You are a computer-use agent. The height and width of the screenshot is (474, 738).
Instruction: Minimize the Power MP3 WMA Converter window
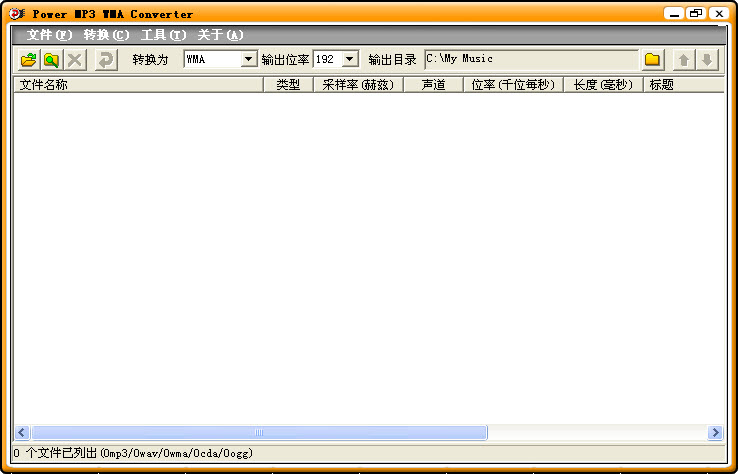tap(674, 14)
